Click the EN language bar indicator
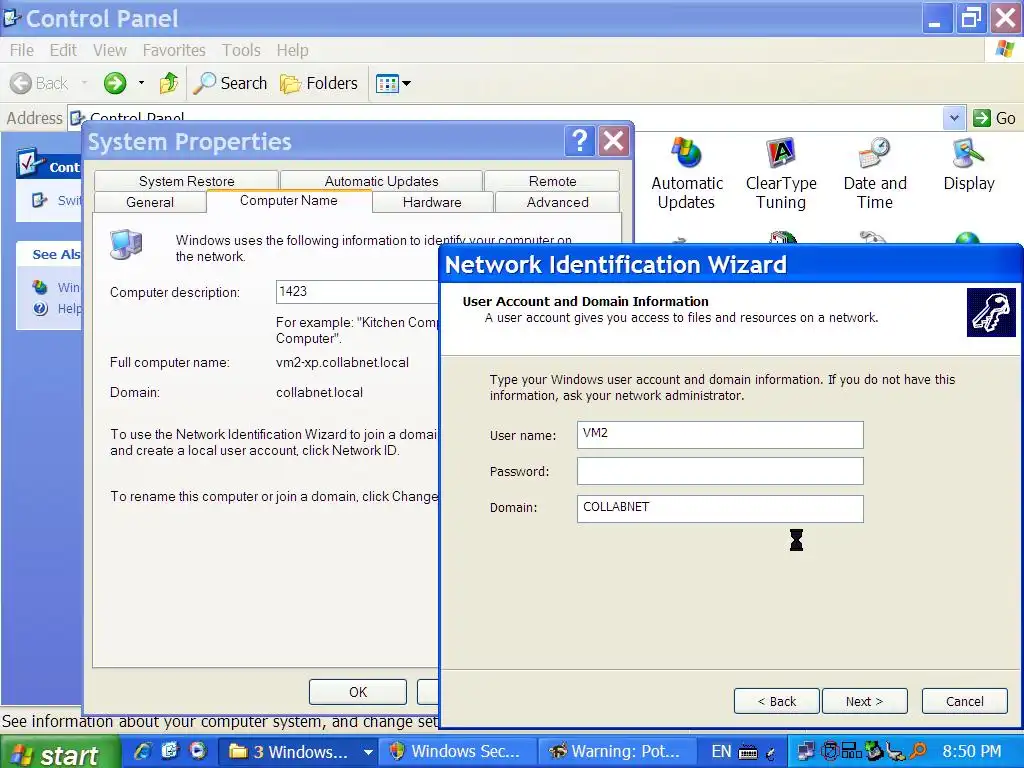1024x768 pixels. 721,752
